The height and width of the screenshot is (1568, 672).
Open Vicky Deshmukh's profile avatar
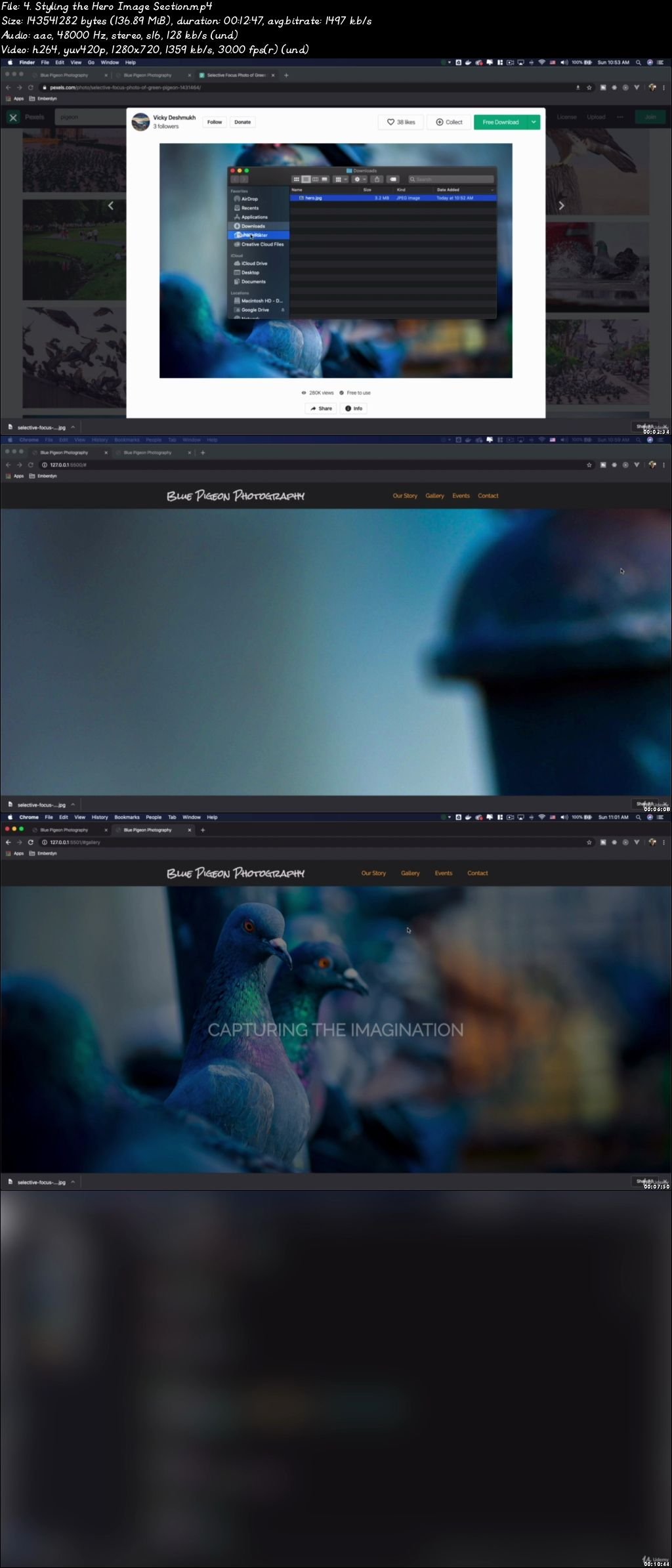(140, 121)
